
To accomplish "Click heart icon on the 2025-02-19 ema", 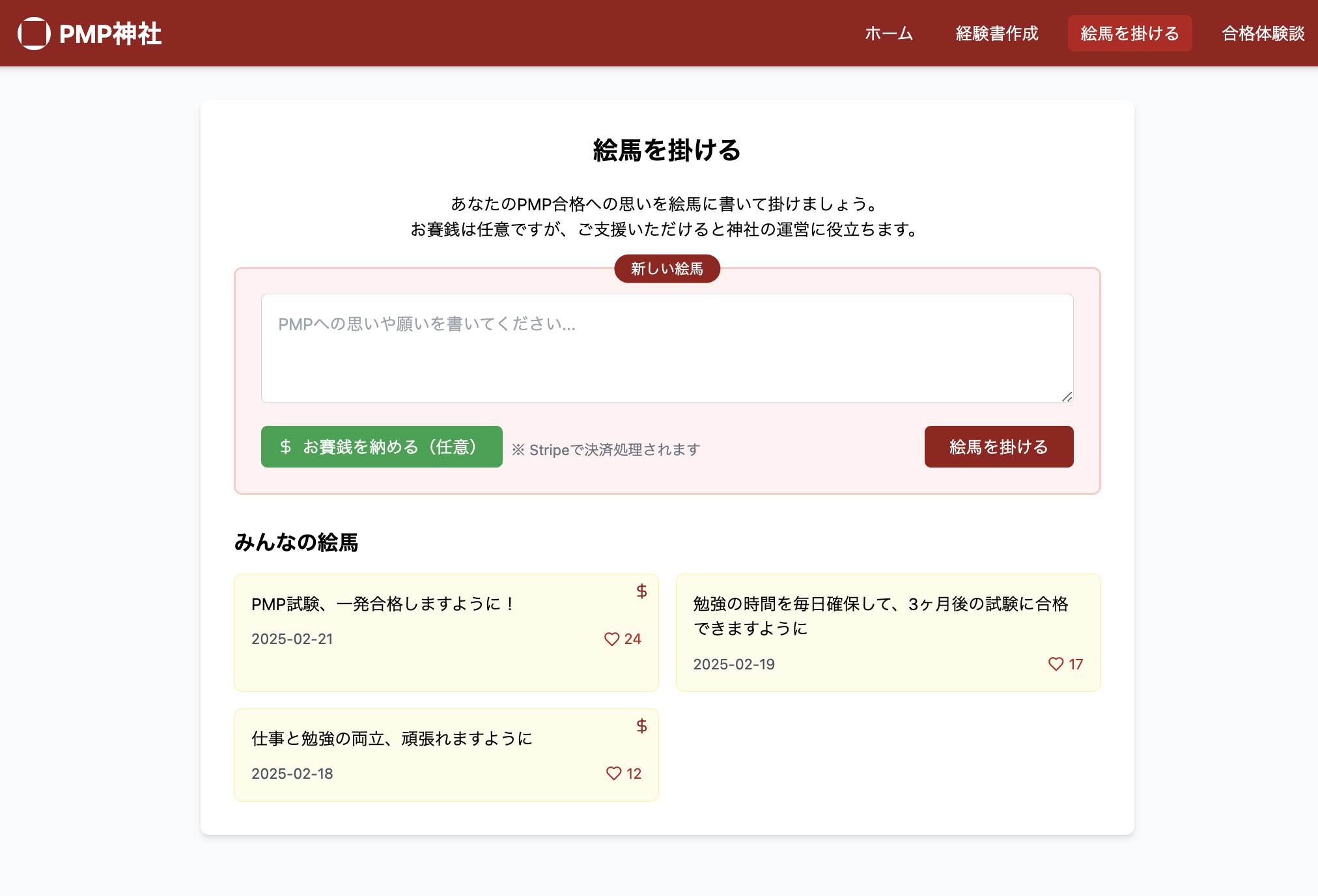I will (x=1056, y=664).
